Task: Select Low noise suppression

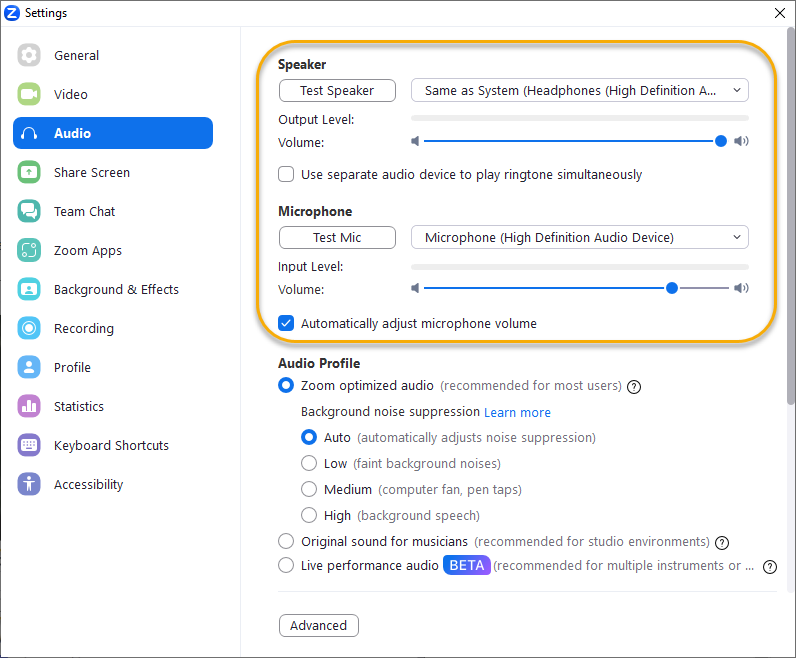Action: [x=309, y=463]
